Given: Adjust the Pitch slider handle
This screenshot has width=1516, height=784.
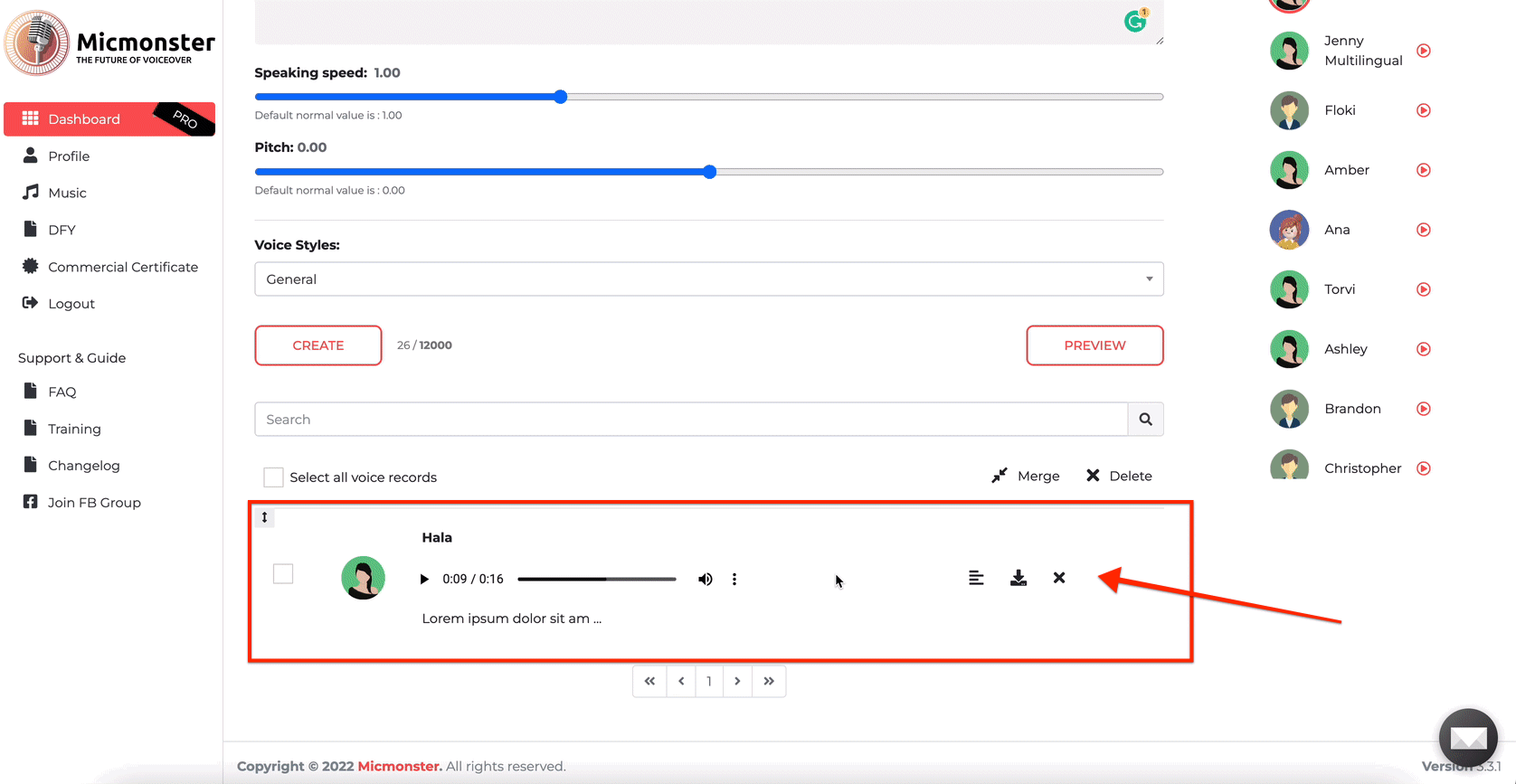Looking at the screenshot, I should tap(710, 172).
